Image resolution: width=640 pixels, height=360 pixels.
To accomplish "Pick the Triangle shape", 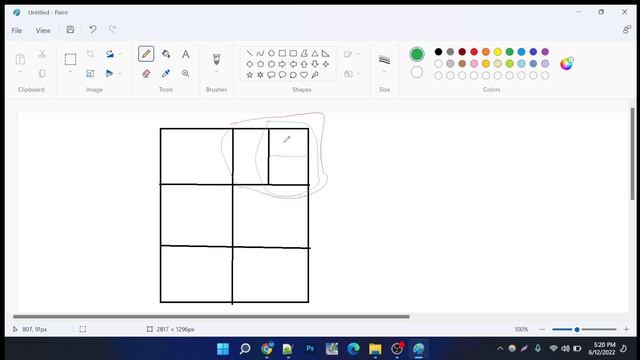I will click(315, 53).
